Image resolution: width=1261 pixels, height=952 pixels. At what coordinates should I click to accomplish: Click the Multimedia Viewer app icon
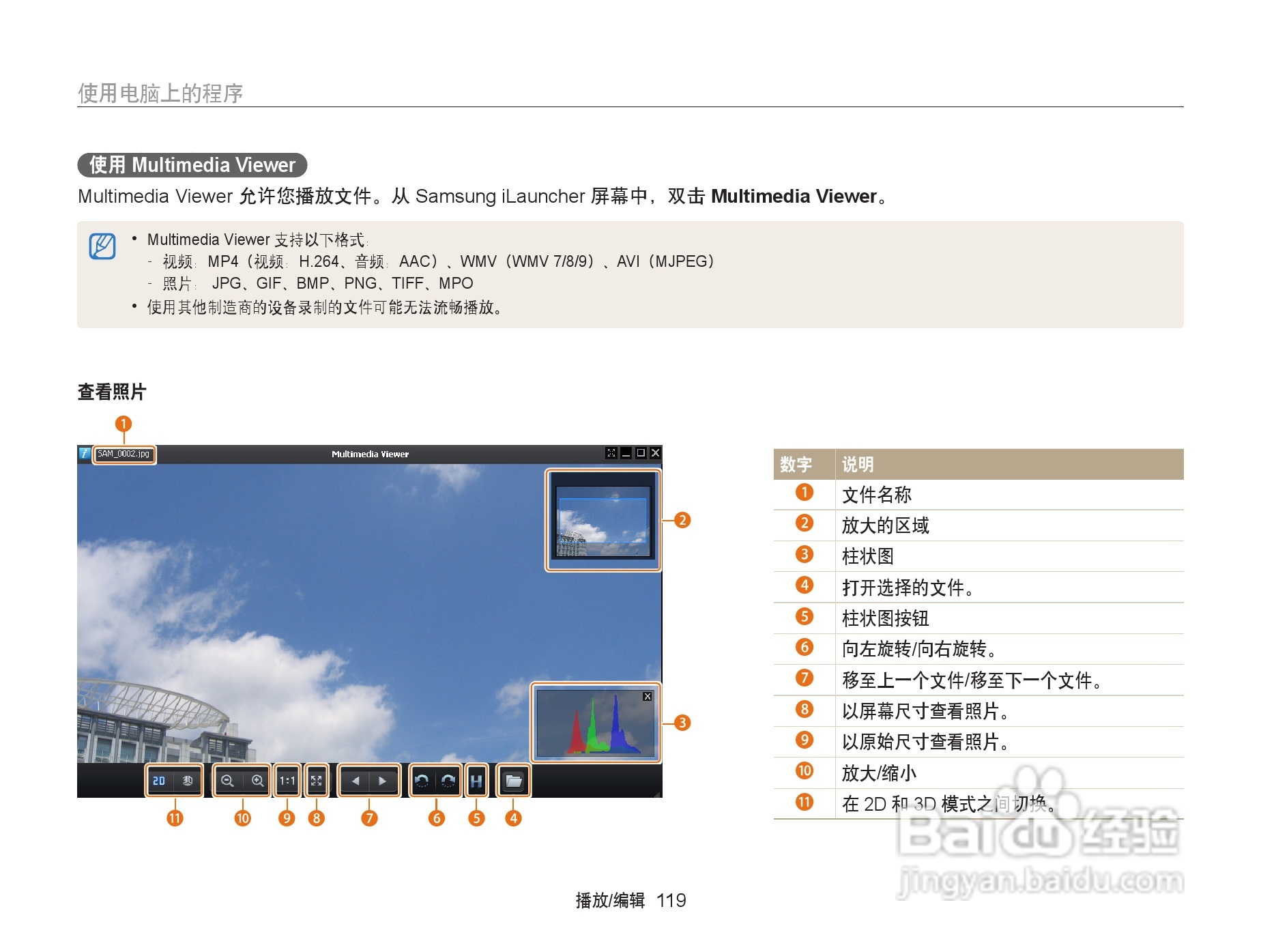[85, 454]
